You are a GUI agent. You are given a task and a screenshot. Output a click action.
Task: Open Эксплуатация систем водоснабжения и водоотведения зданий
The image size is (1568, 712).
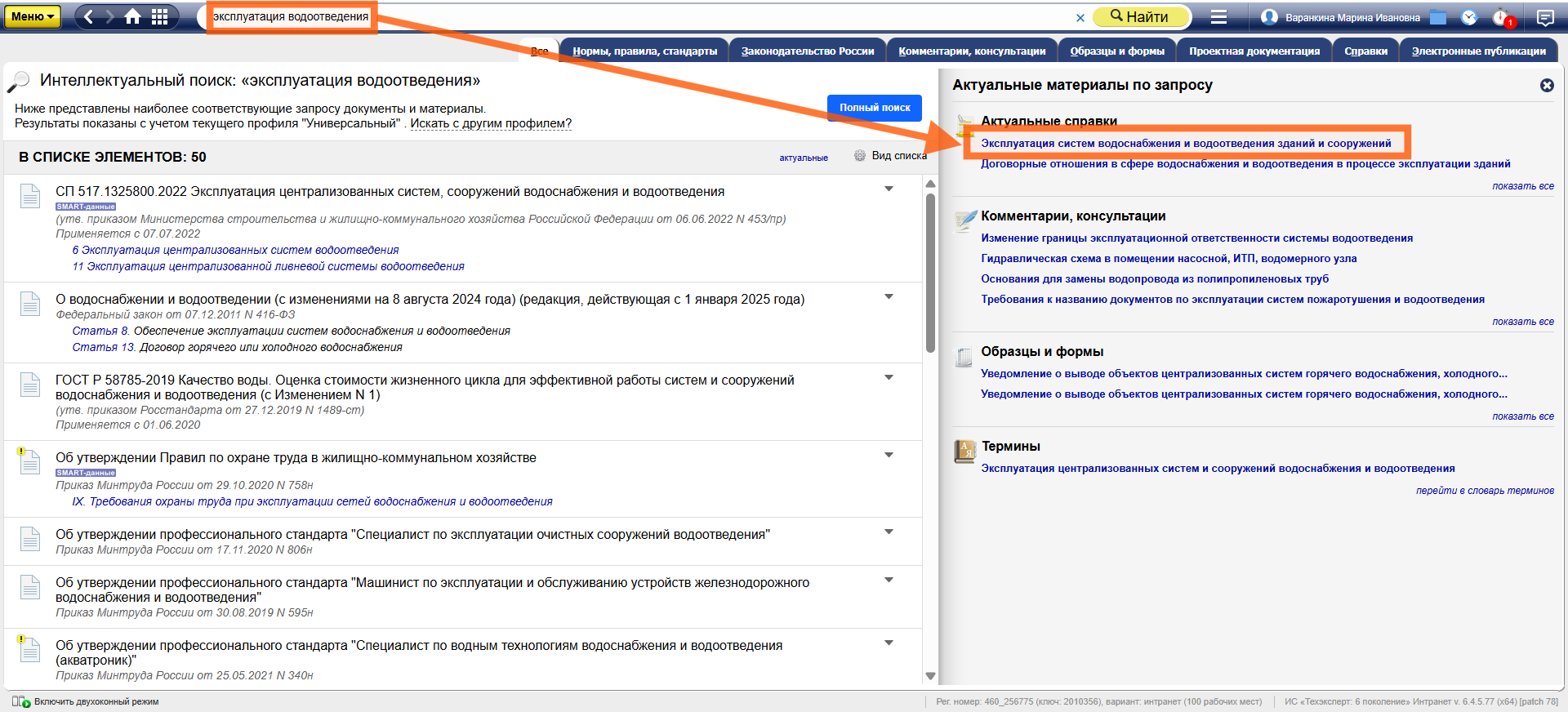click(1186, 143)
